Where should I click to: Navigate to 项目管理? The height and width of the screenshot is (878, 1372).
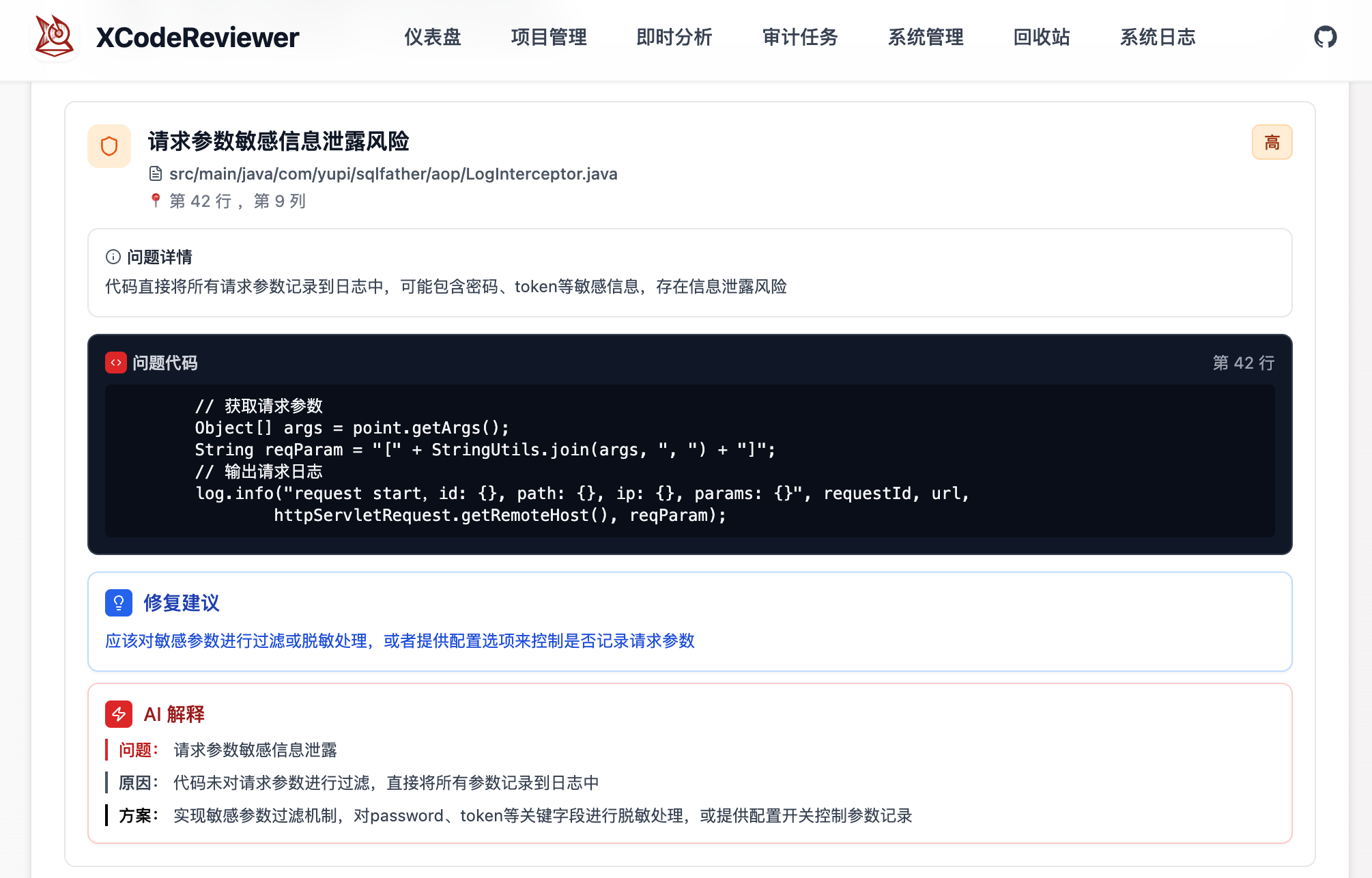pos(549,38)
